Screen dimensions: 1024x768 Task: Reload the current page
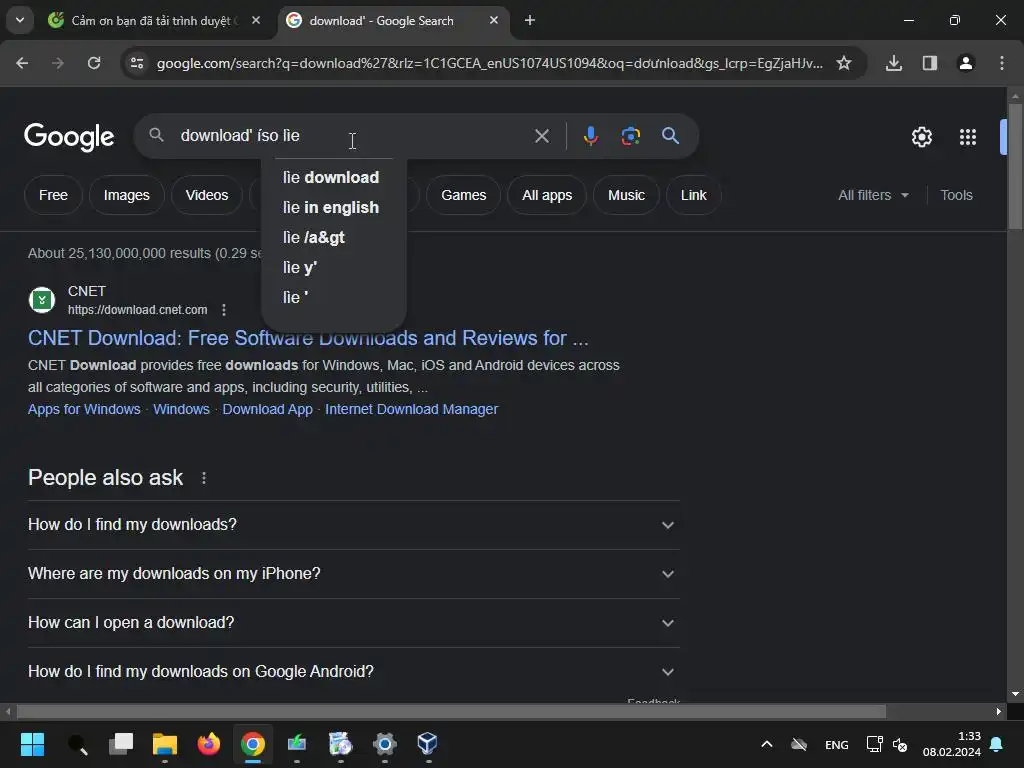94,63
